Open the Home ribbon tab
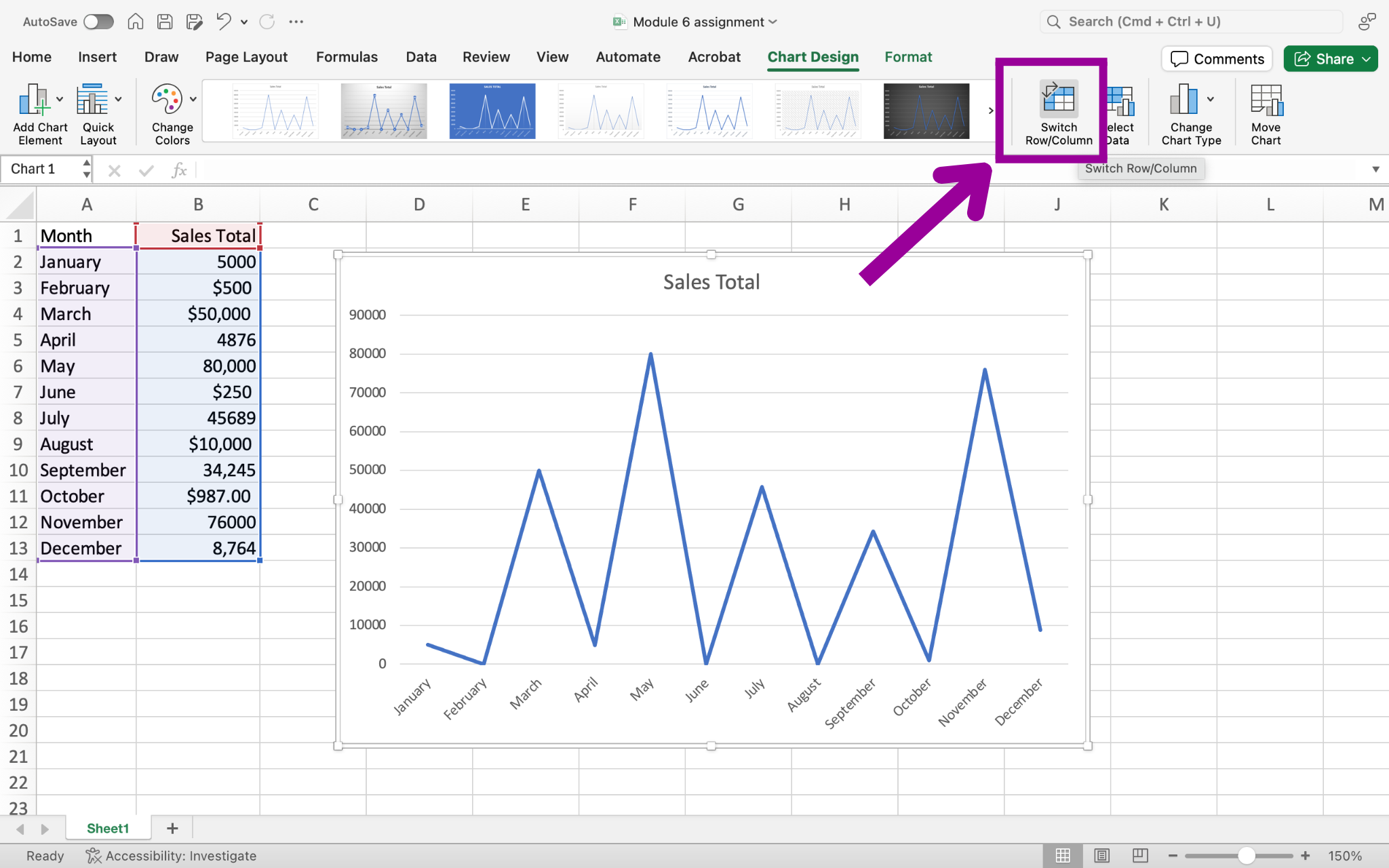The image size is (1389, 868). click(x=32, y=57)
